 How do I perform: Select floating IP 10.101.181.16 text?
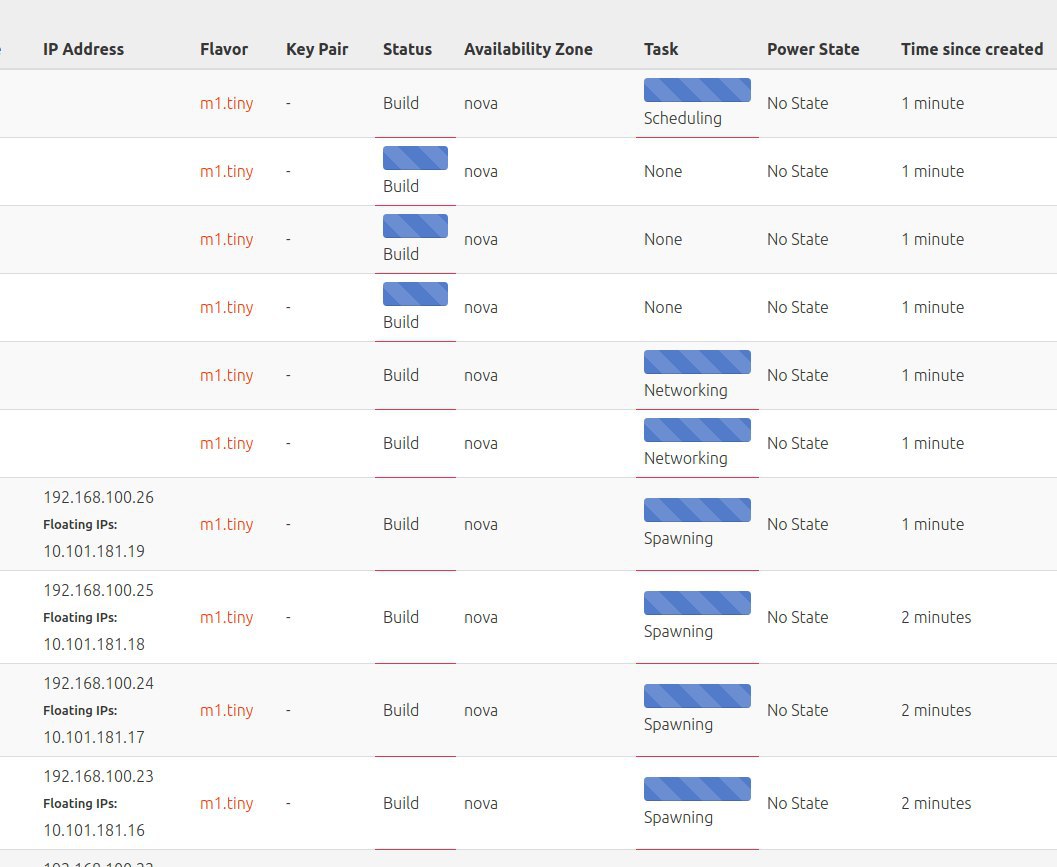[x=94, y=830]
